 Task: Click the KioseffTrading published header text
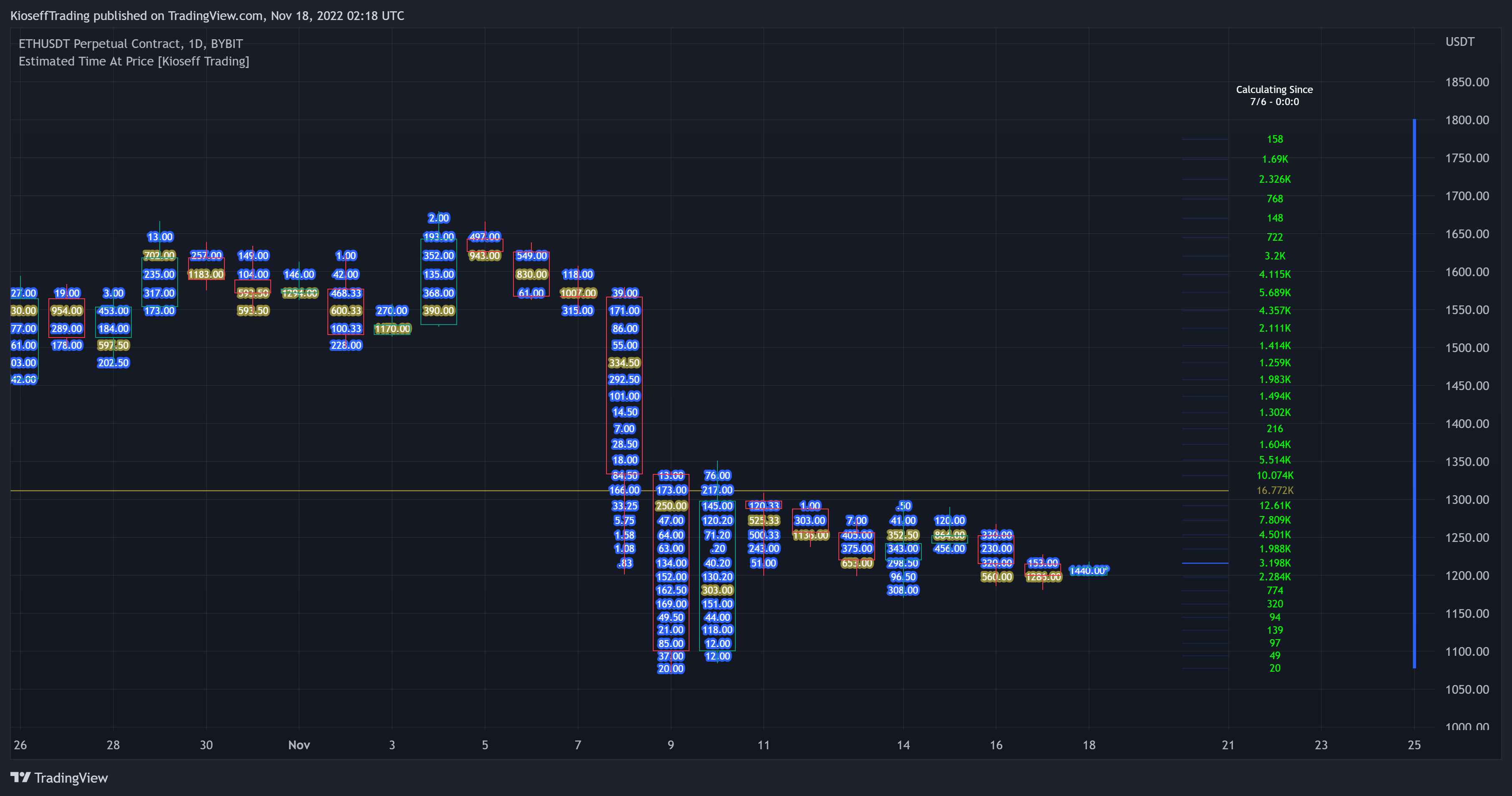point(206,16)
